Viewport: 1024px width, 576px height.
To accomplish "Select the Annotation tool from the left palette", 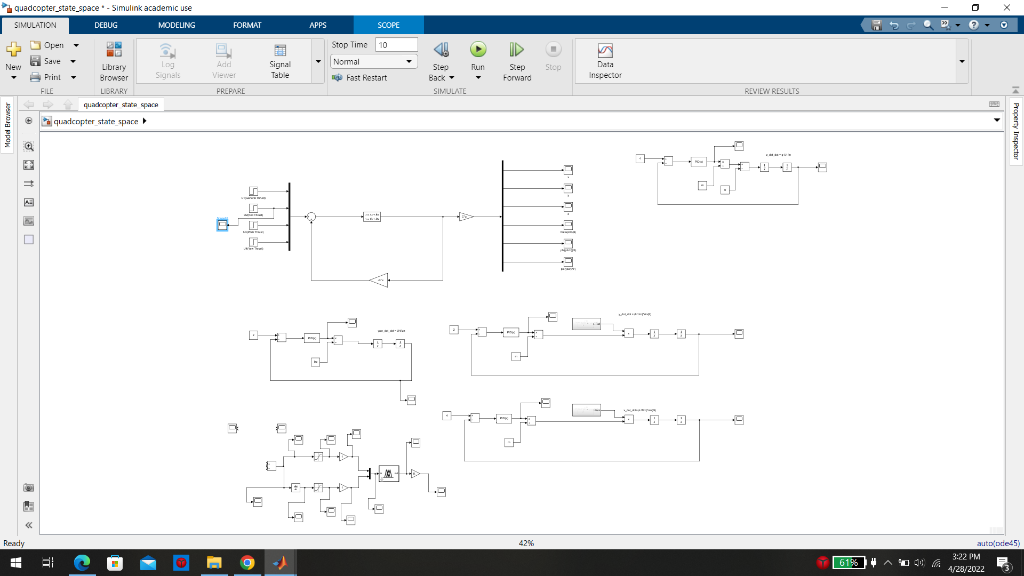I will (x=28, y=202).
